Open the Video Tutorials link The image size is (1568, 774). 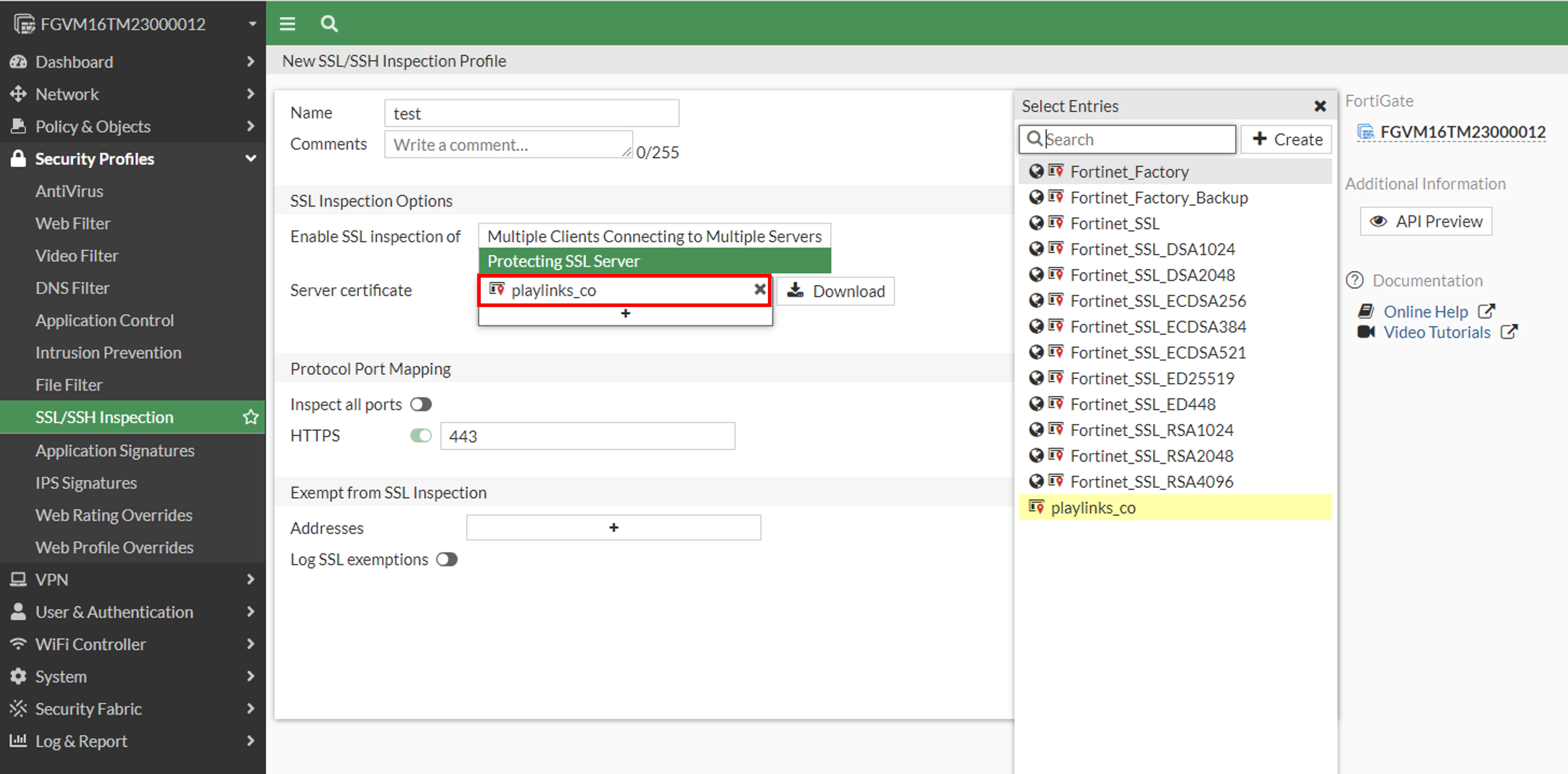point(1437,332)
